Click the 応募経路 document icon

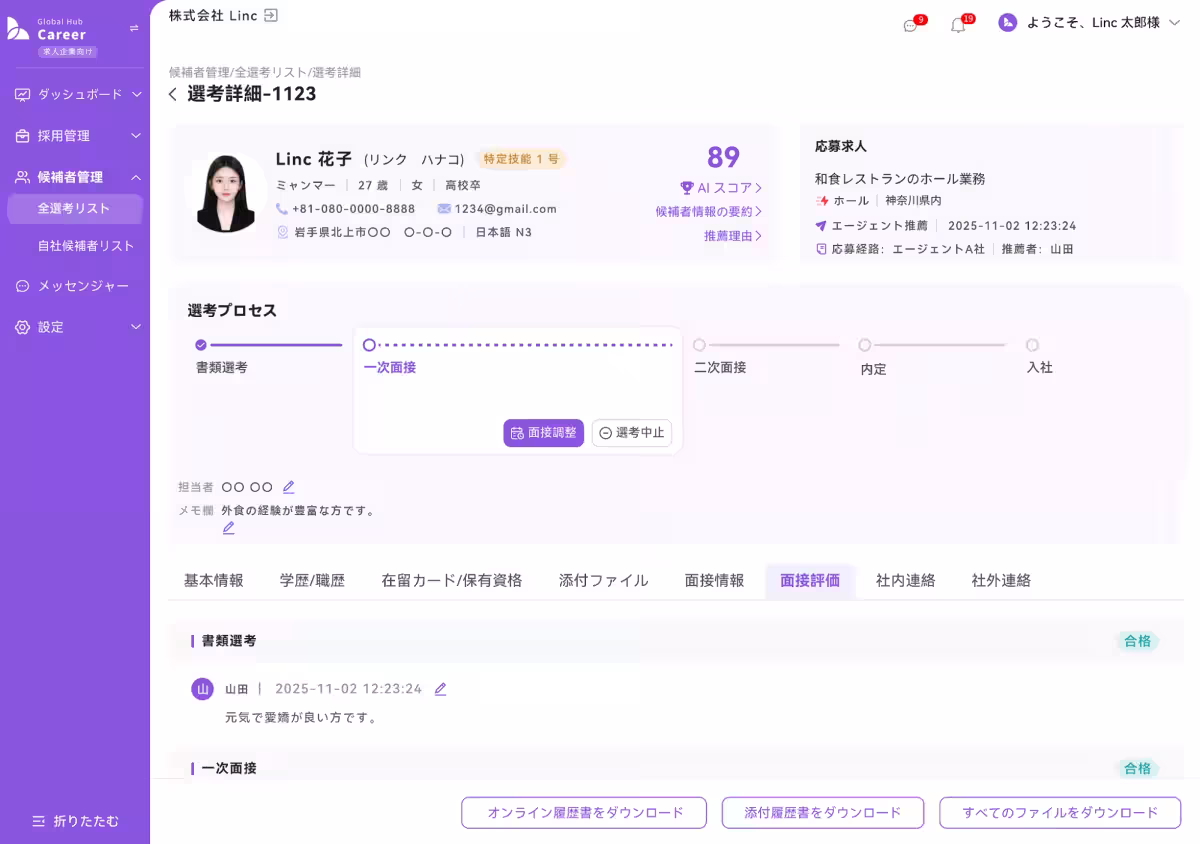coord(821,249)
